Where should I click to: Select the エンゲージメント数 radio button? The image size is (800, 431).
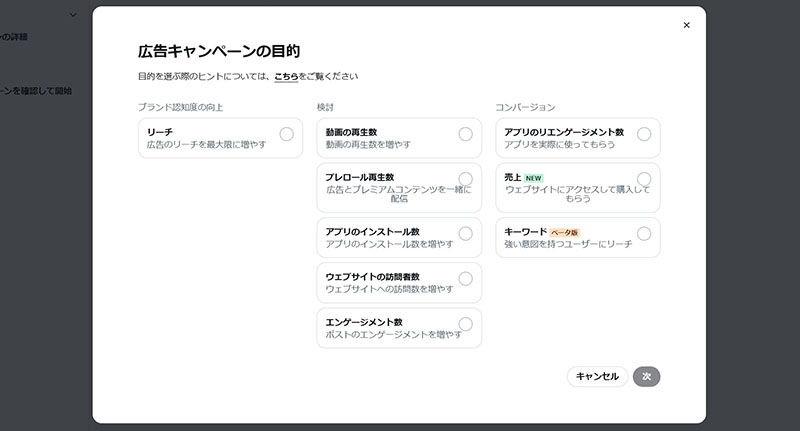pos(465,324)
